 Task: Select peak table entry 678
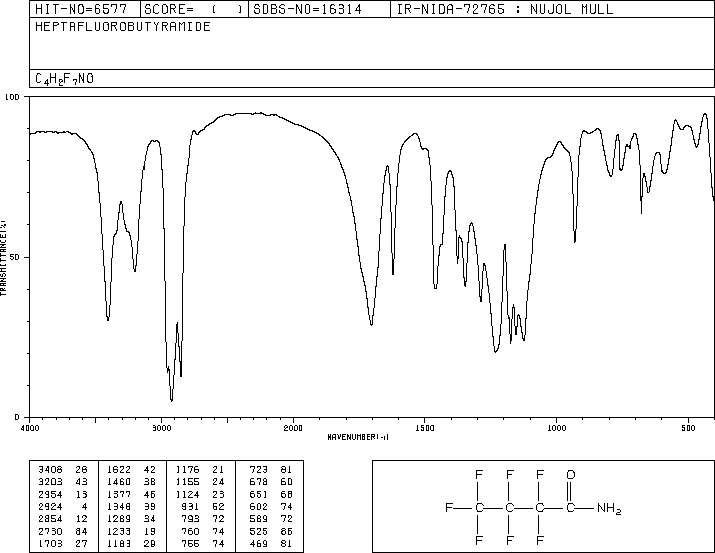pos(259,482)
